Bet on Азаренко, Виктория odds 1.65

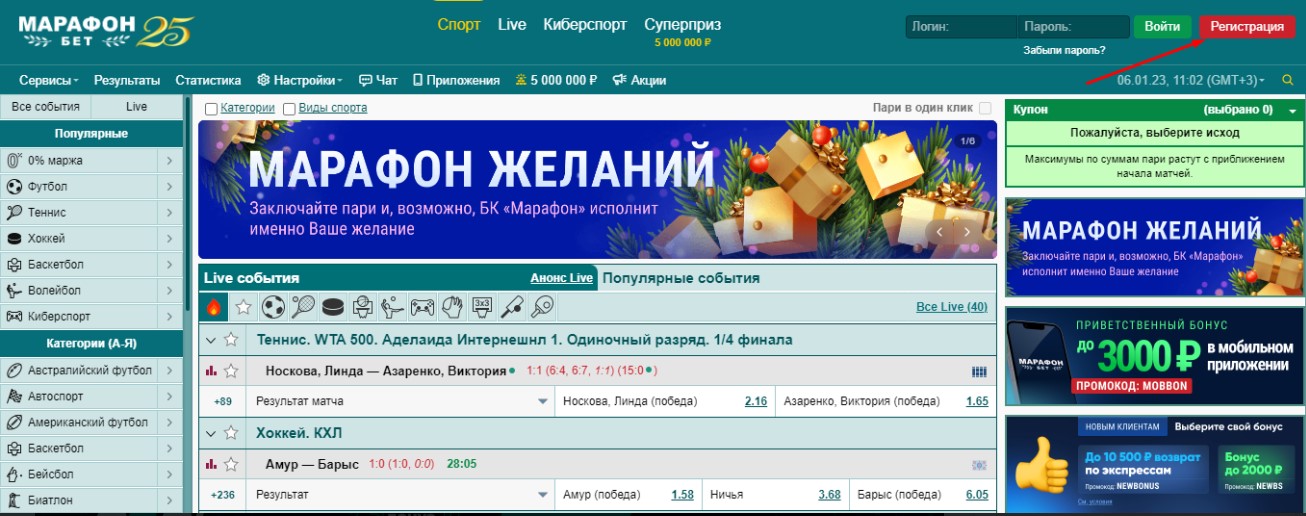click(x=977, y=401)
